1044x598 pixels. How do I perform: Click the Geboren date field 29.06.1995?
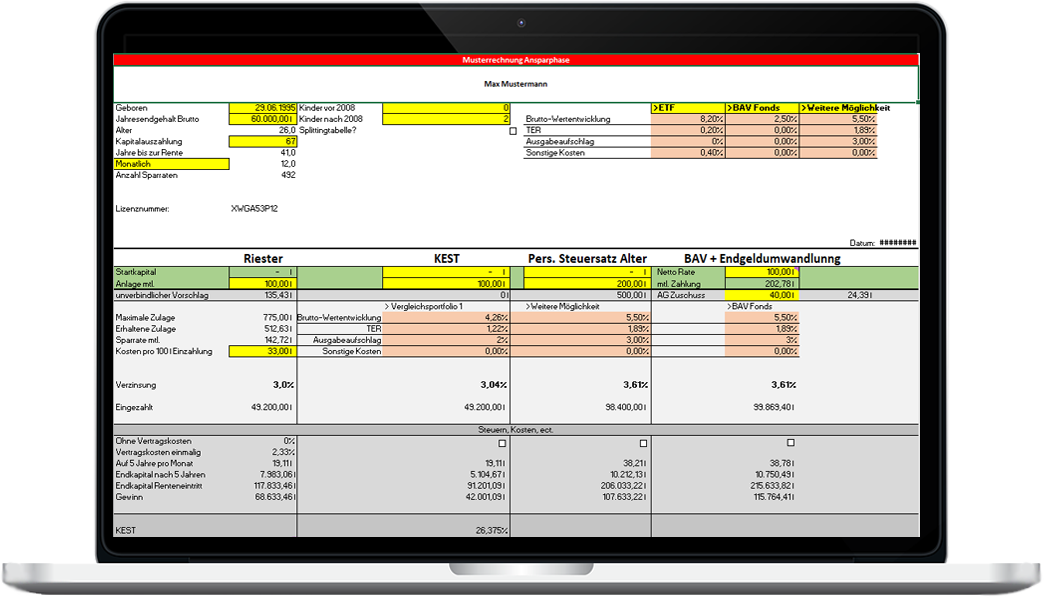point(263,108)
